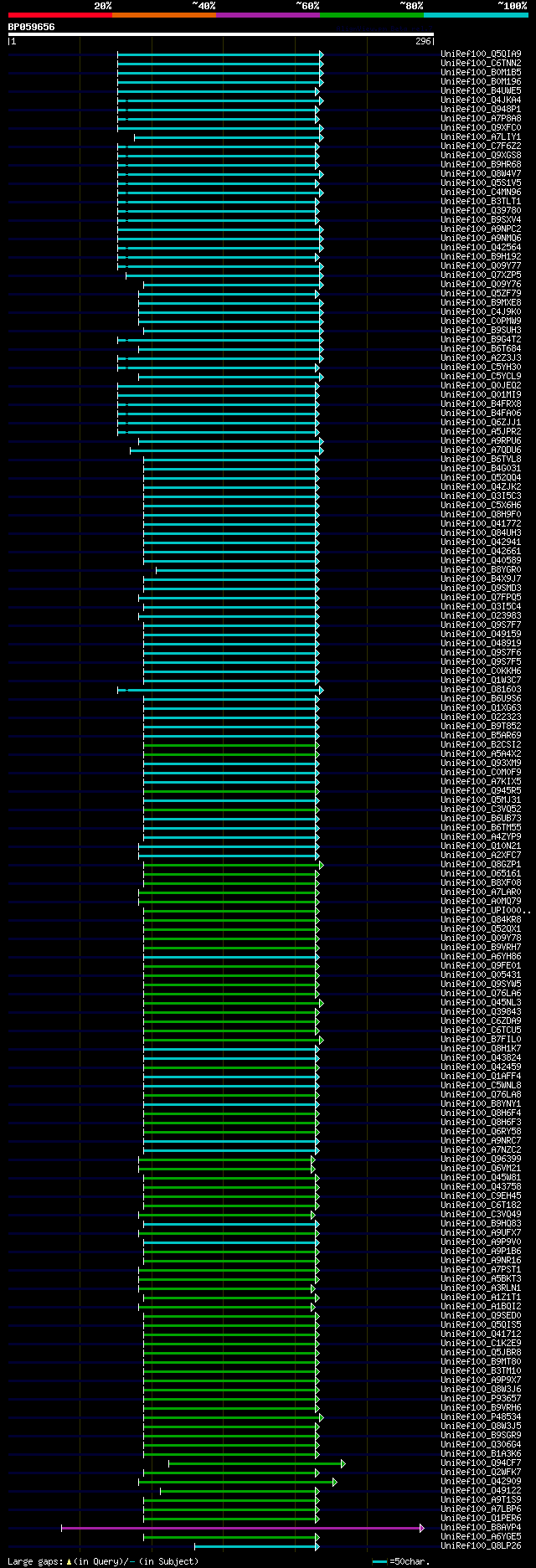Open hit UniRef100_B9HR68

pyautogui.click(x=481, y=165)
